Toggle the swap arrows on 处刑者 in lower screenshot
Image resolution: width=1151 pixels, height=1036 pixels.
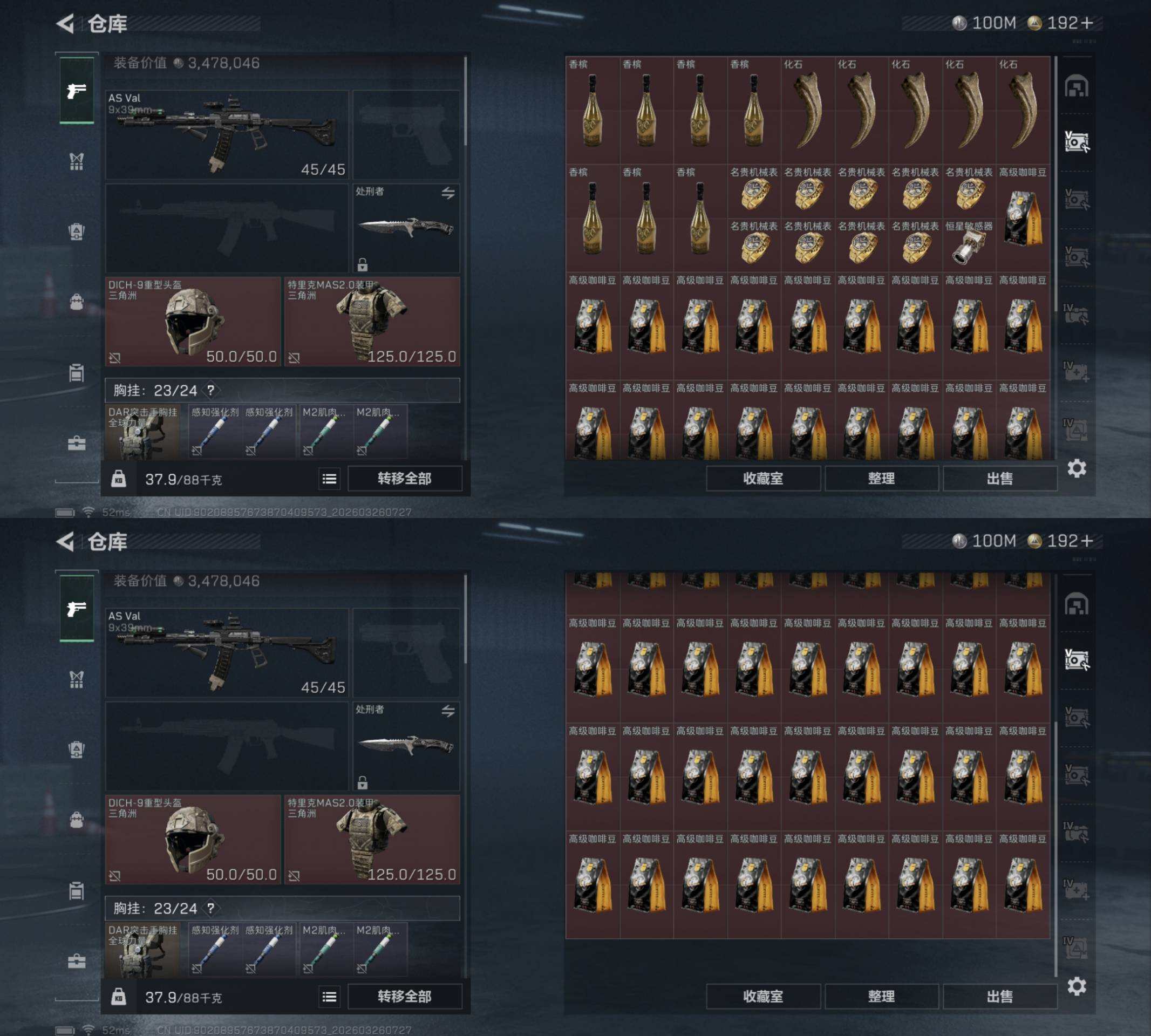pos(448,711)
